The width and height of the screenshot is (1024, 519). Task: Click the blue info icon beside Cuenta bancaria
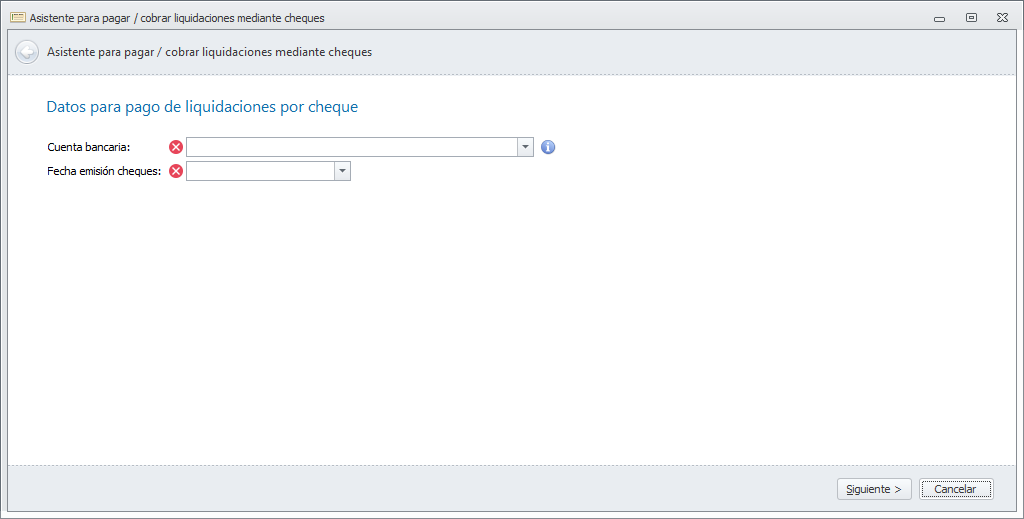548,147
